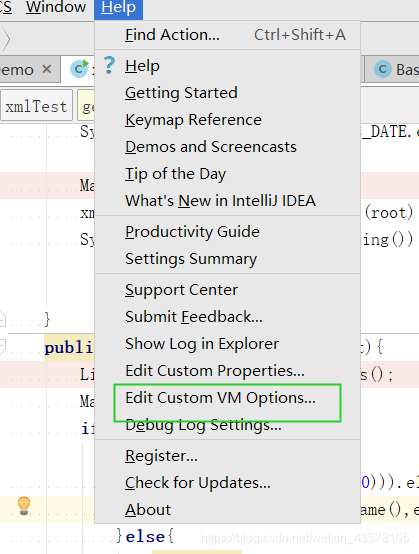The image size is (419, 554).
Task: Choose Show Log in Explorer
Action: pyautogui.click(x=228, y=344)
